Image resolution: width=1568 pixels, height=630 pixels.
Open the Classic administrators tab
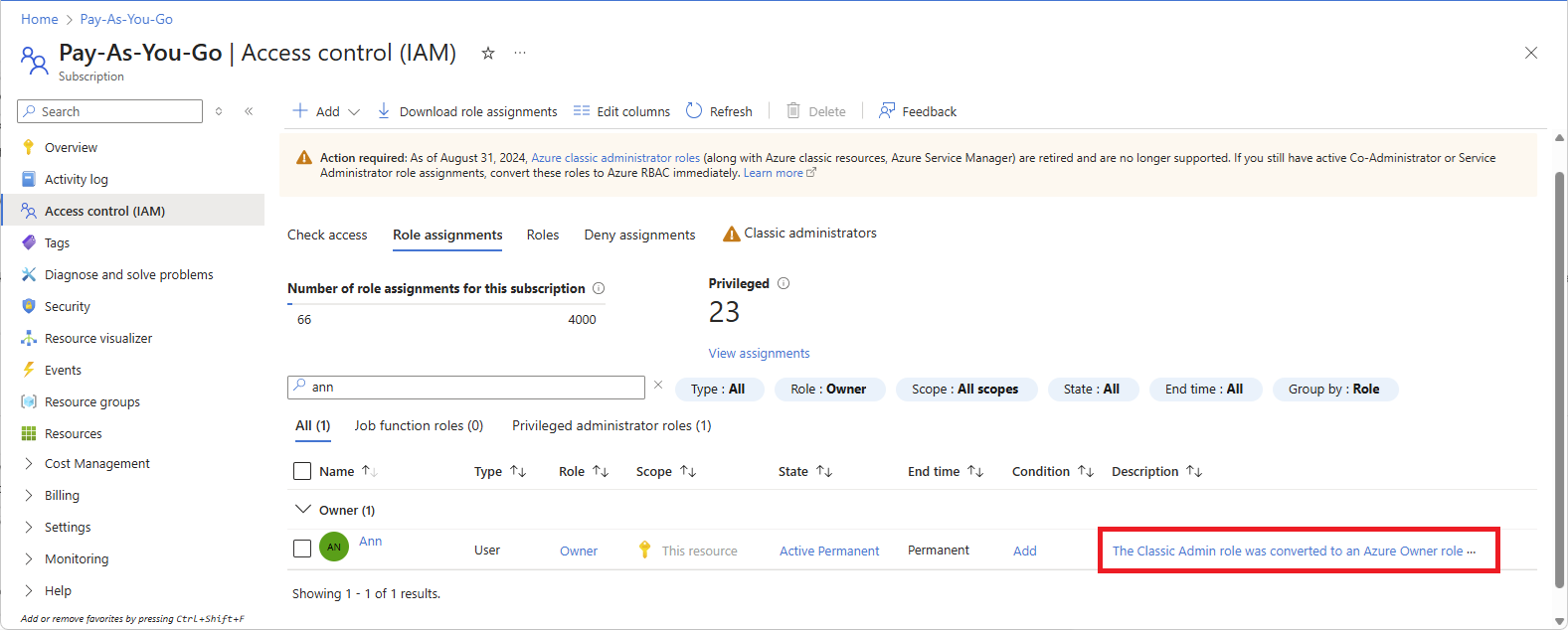(x=799, y=234)
